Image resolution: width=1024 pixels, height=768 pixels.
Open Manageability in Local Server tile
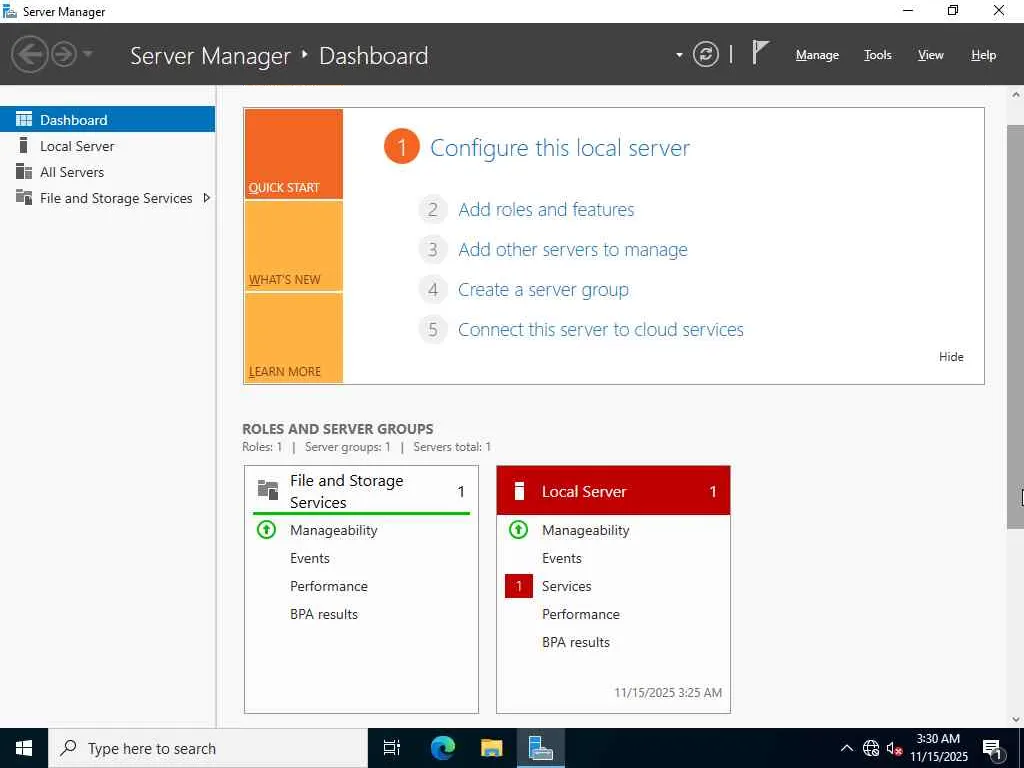586,530
